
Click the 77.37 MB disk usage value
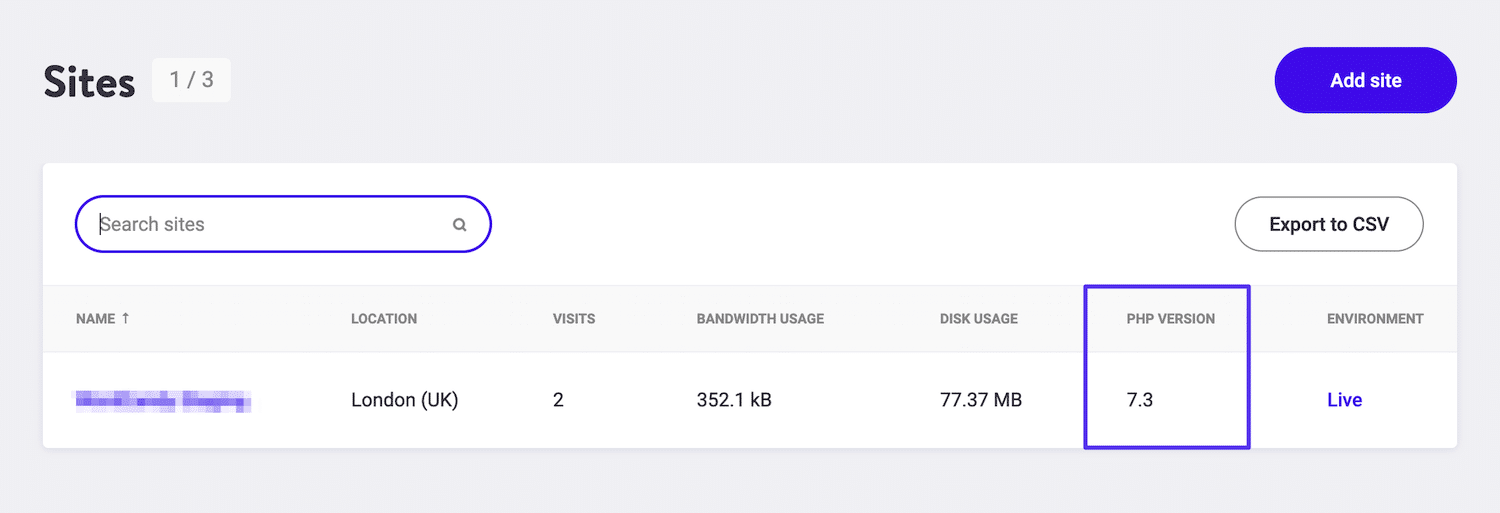click(980, 400)
